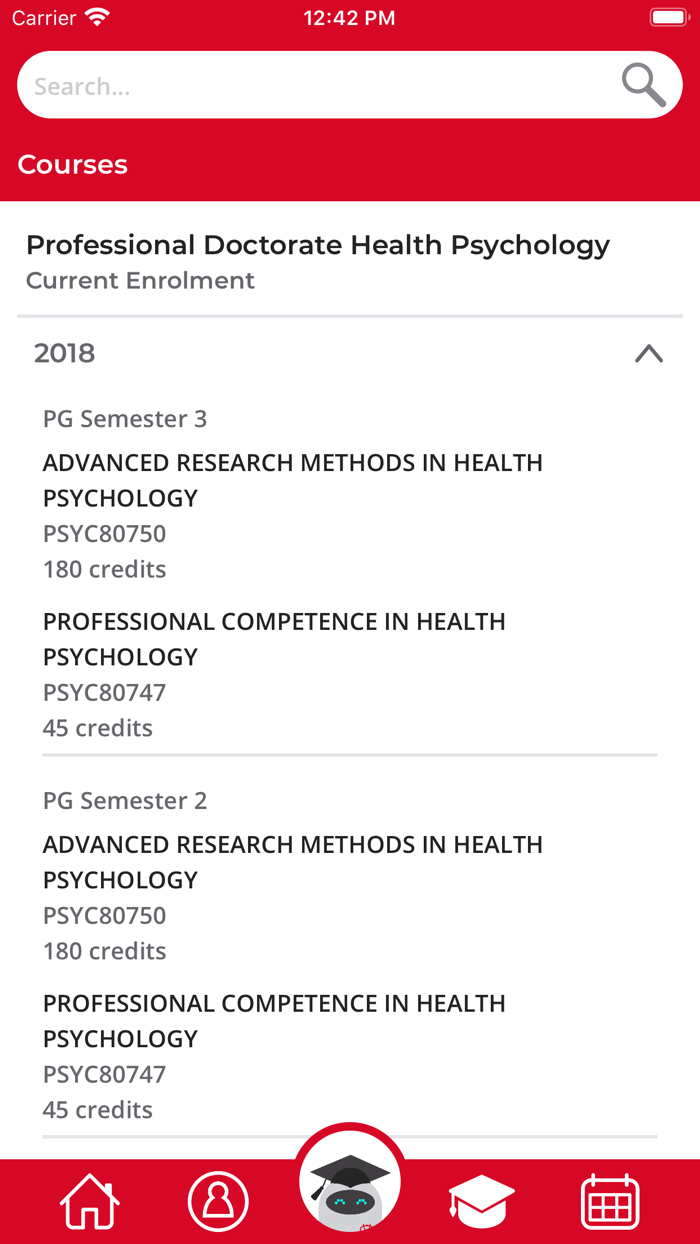The image size is (700, 1244).
Task: Tap the magnifying glass search icon
Action: coord(643,85)
